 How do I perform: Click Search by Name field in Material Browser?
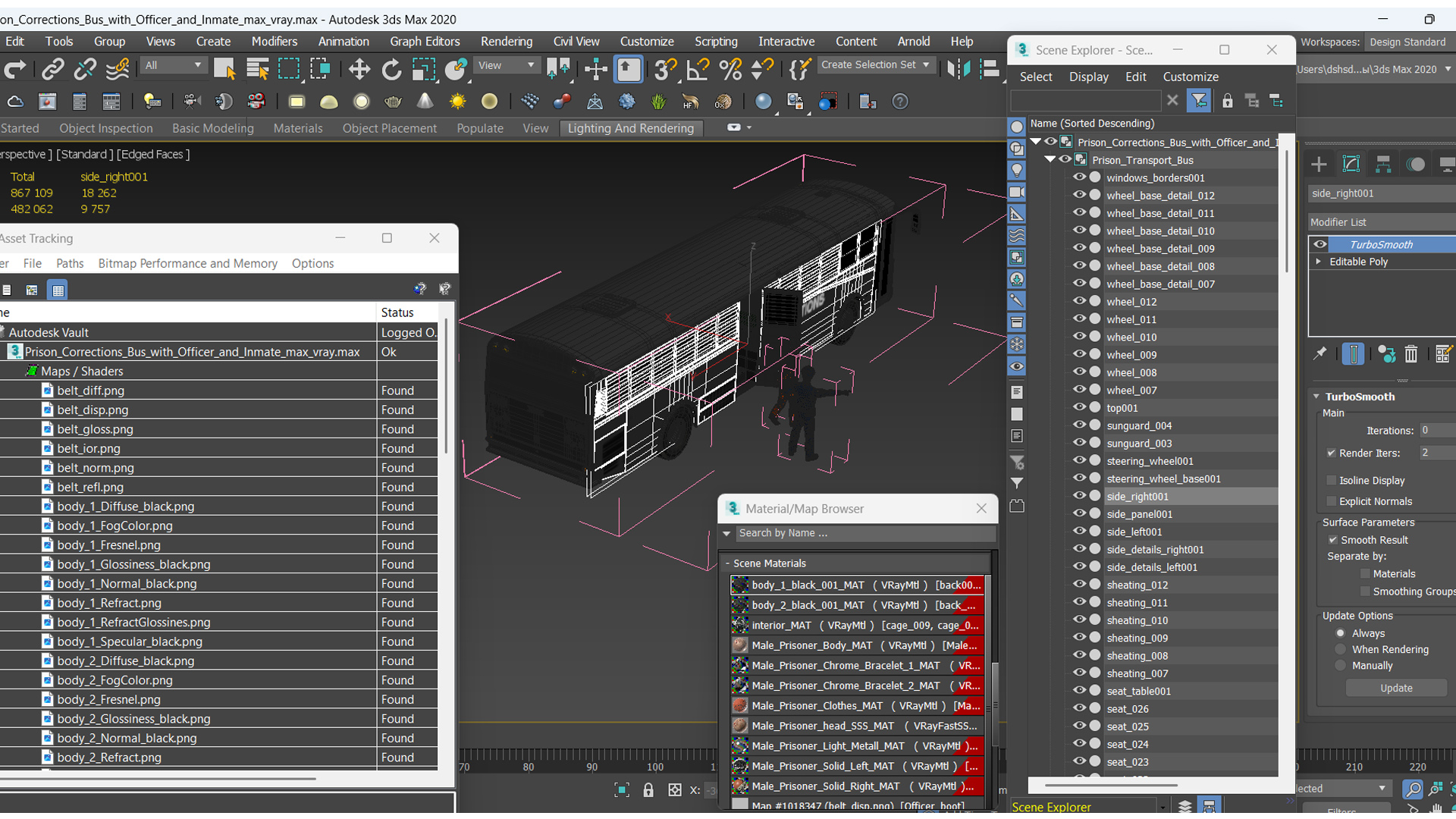[864, 533]
